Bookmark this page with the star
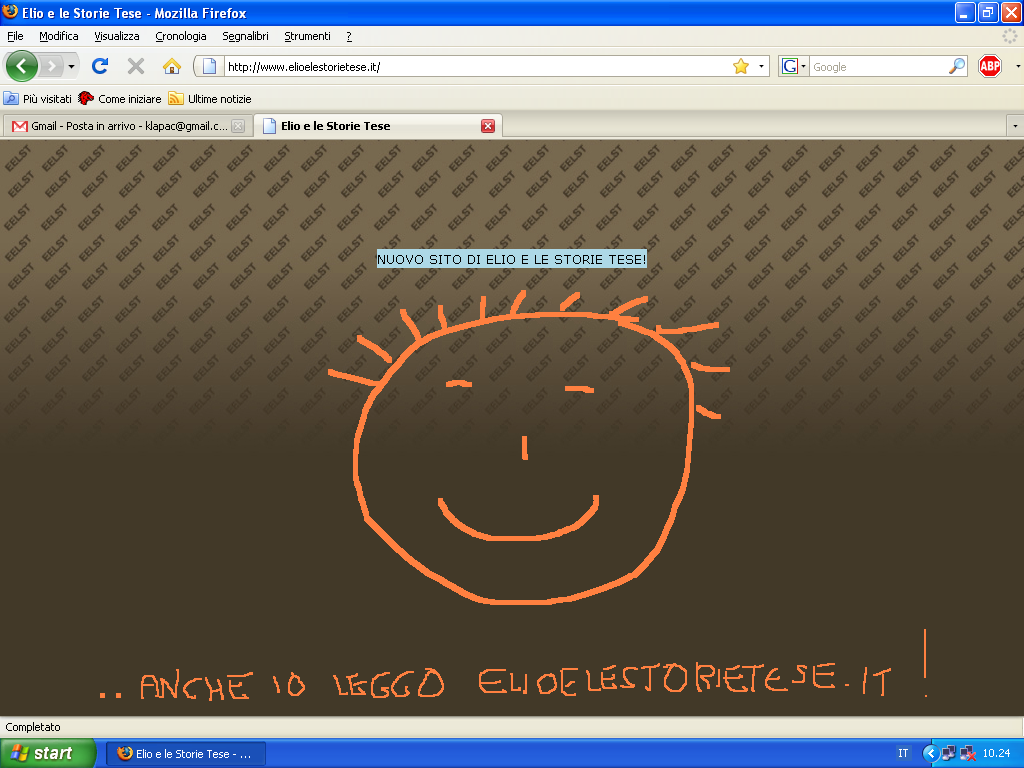 click(x=741, y=66)
